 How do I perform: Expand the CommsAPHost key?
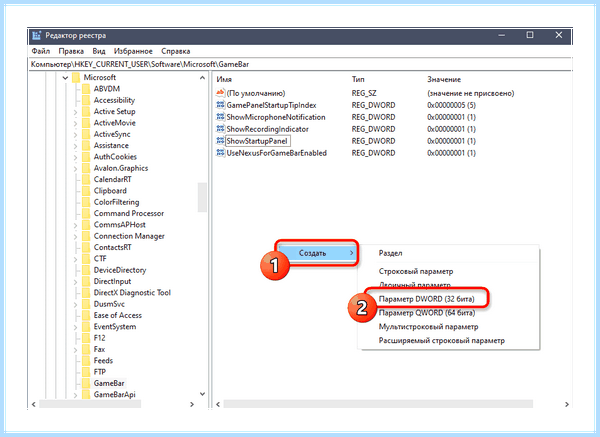[x=75, y=225]
